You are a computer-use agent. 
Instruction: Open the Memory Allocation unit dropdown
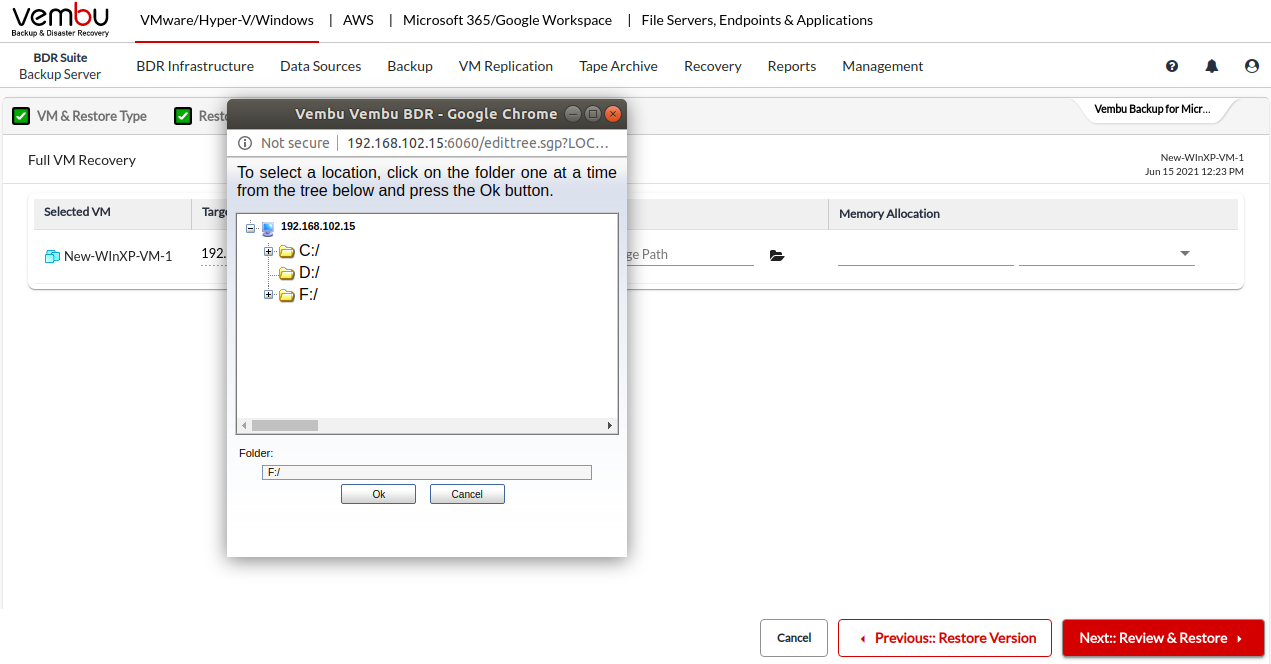tap(1185, 254)
